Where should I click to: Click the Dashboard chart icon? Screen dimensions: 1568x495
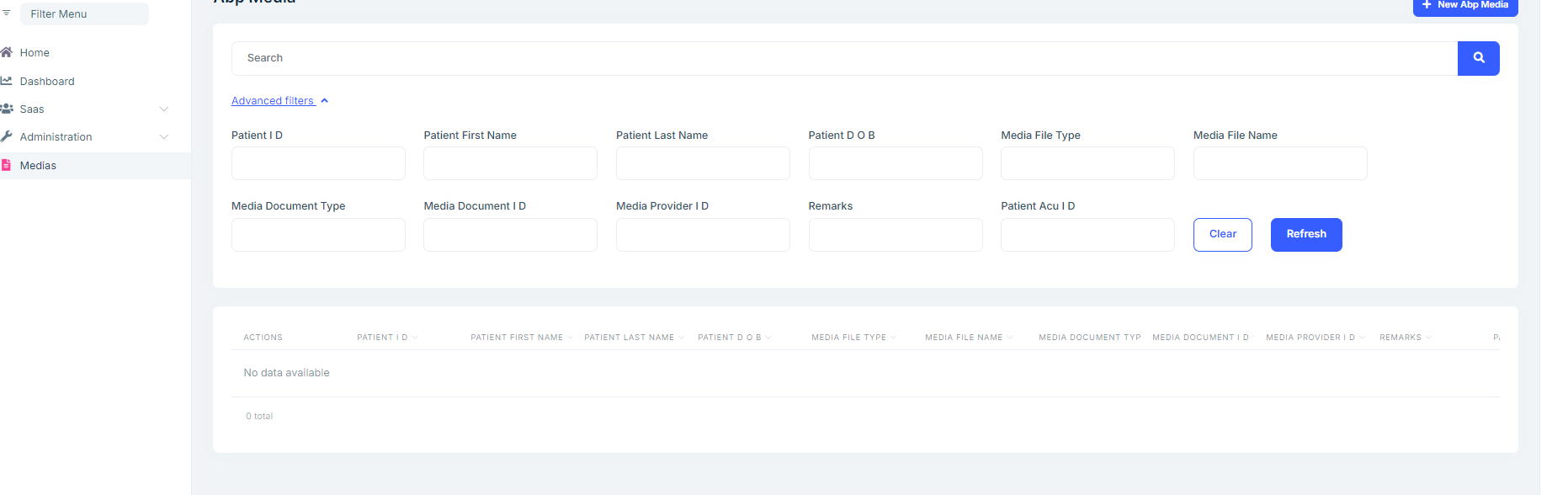pyautogui.click(x=7, y=81)
